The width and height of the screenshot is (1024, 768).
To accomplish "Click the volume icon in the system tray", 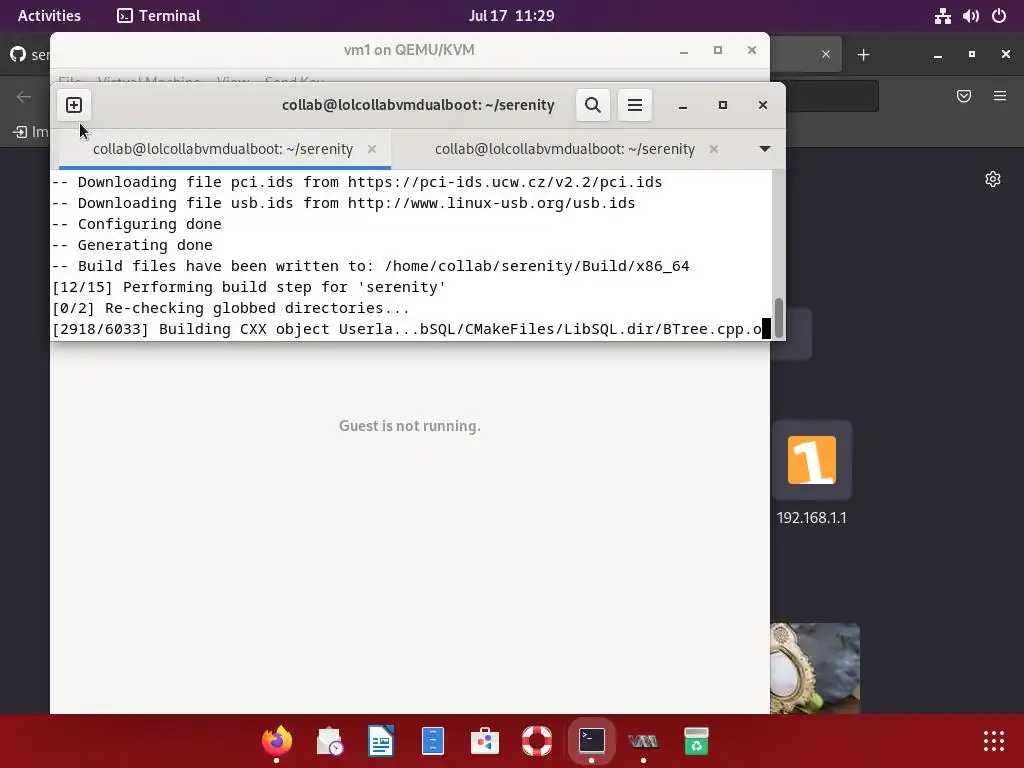I will point(971,16).
